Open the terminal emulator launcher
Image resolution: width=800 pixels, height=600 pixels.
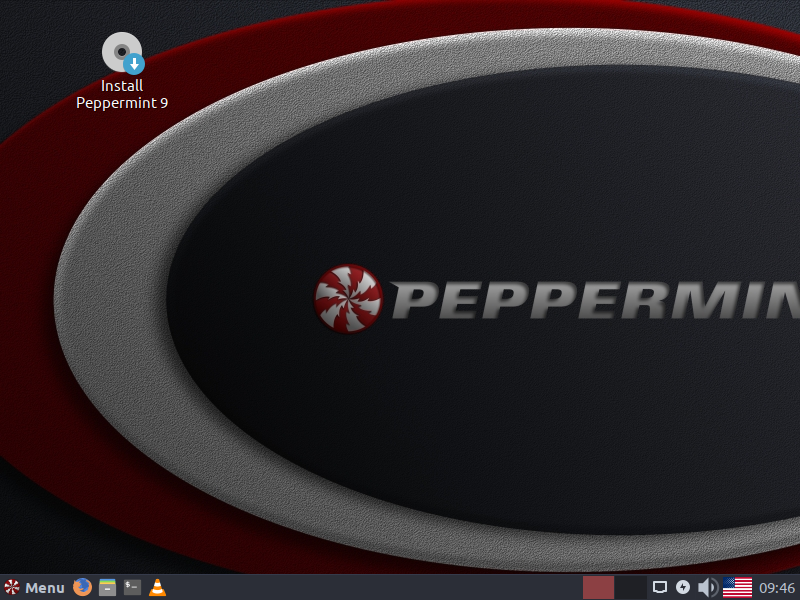pyautogui.click(x=133, y=588)
